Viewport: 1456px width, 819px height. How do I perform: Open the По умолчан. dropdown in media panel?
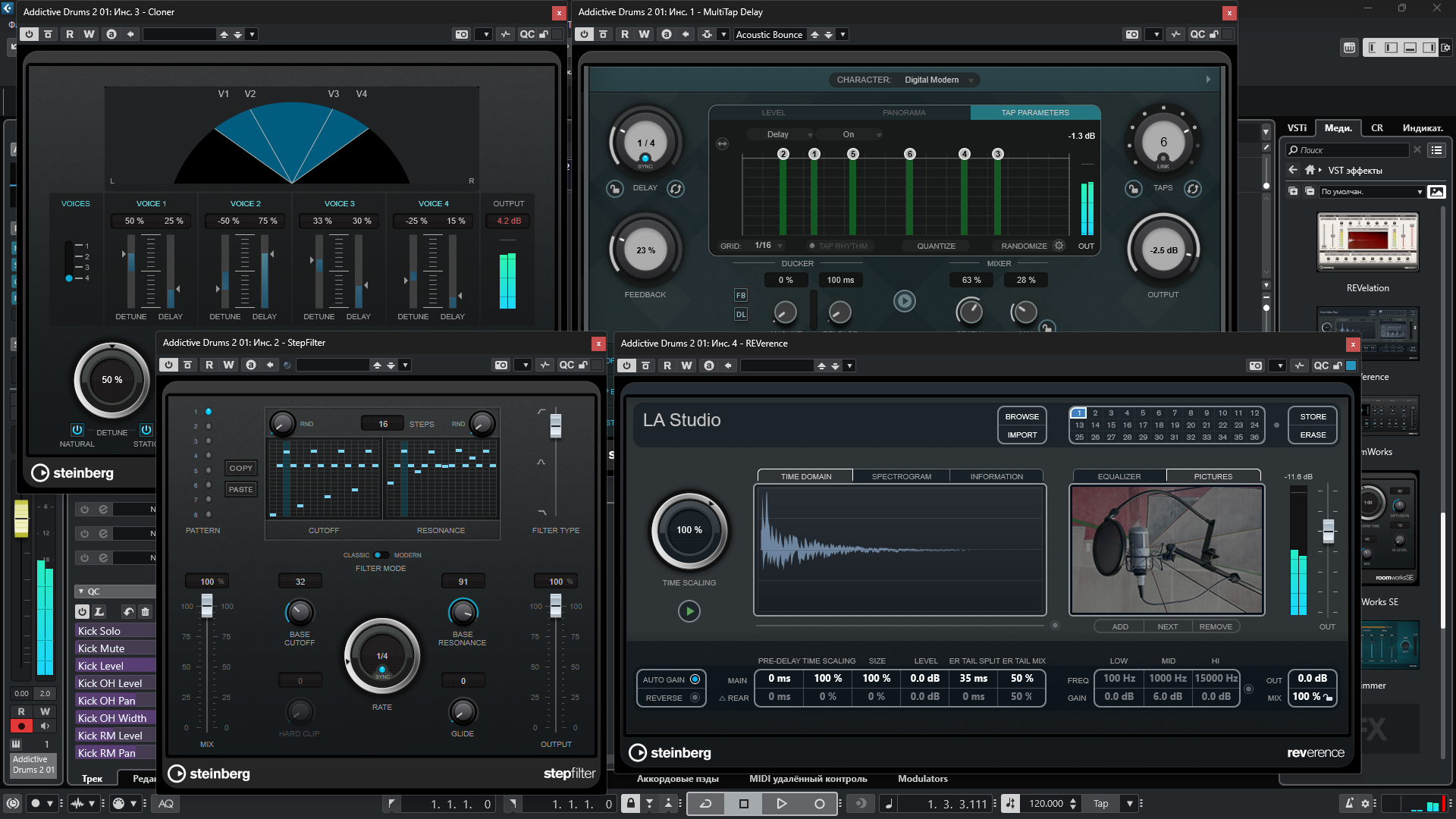point(1372,192)
